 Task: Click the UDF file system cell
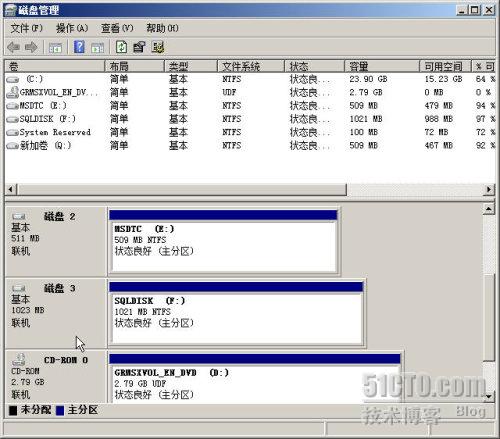click(229, 92)
